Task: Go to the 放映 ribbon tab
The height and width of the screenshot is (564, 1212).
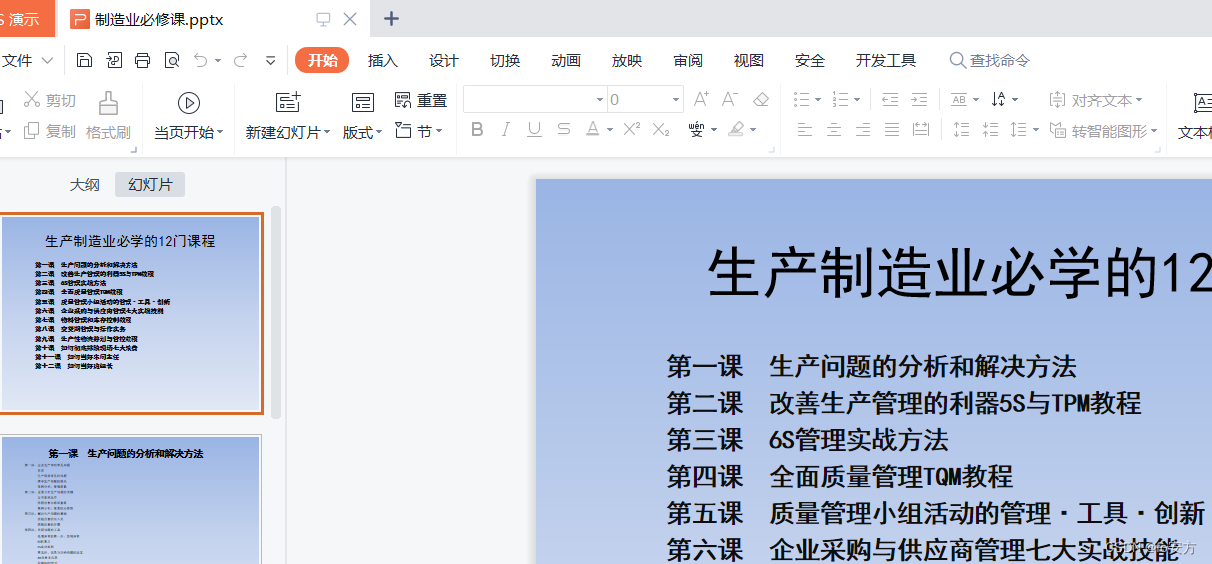Action: tap(627, 61)
